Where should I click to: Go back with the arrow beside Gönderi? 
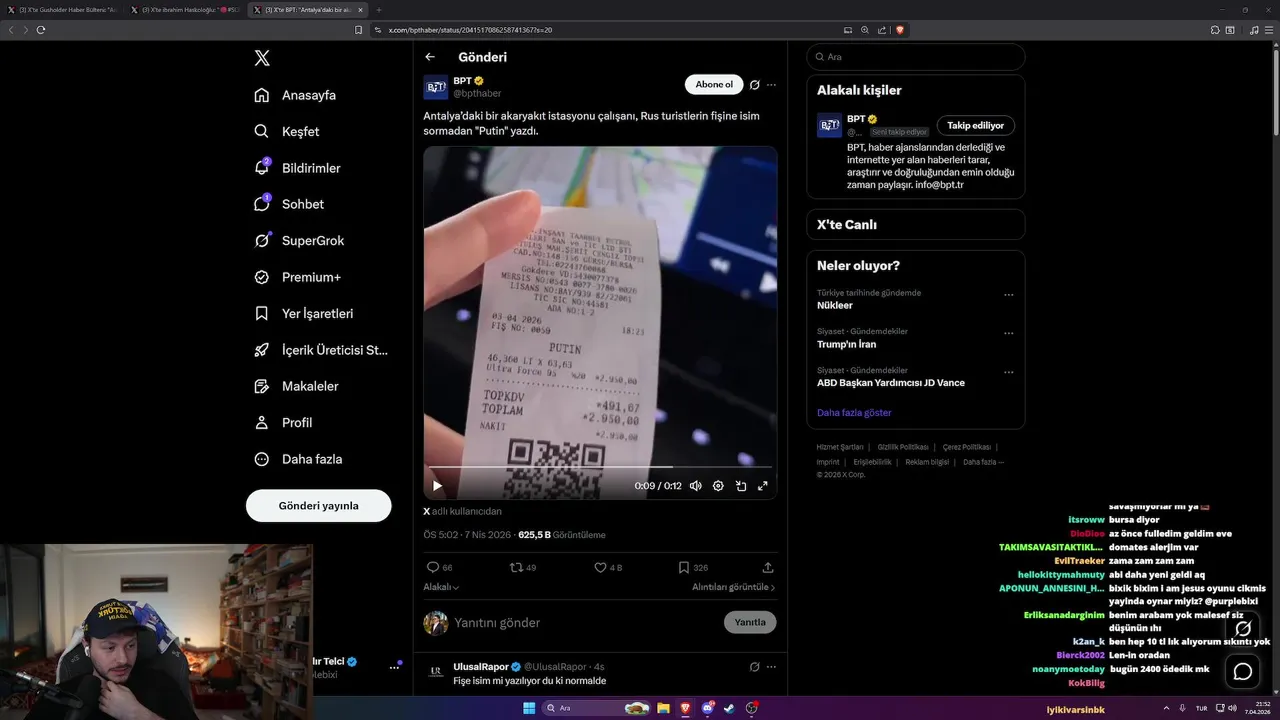[430, 57]
